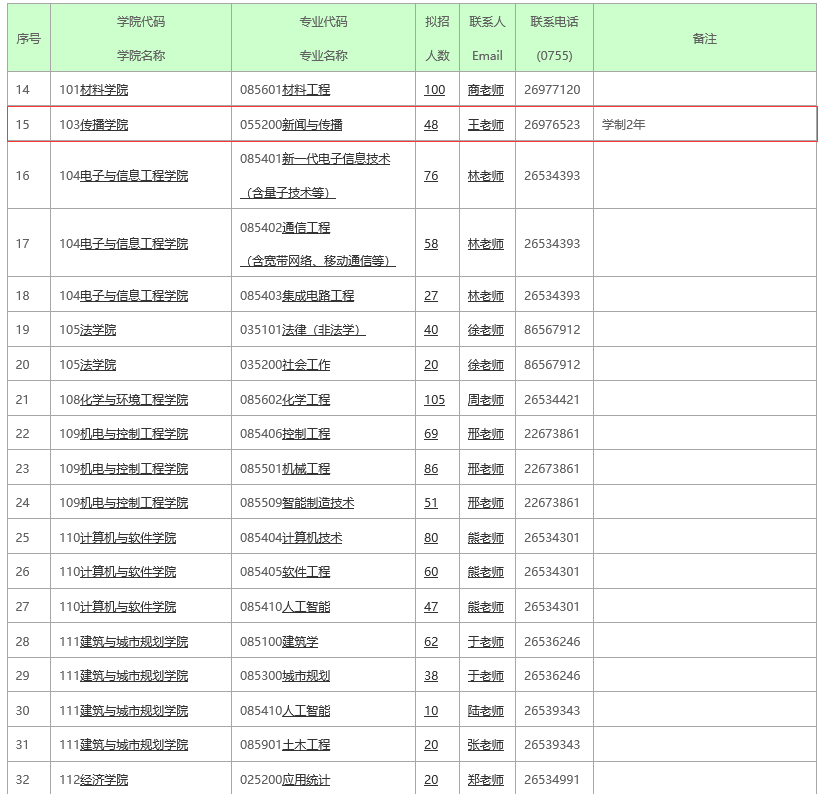Click enrollment number 27
Screen dimensions: 819x794
tap(431, 296)
